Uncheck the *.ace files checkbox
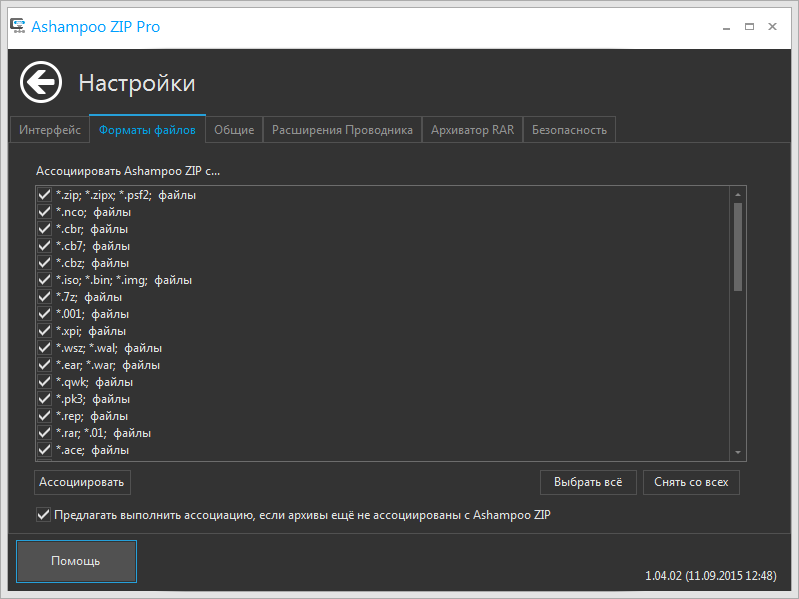Screen dimensions: 799x599 click(x=44, y=450)
